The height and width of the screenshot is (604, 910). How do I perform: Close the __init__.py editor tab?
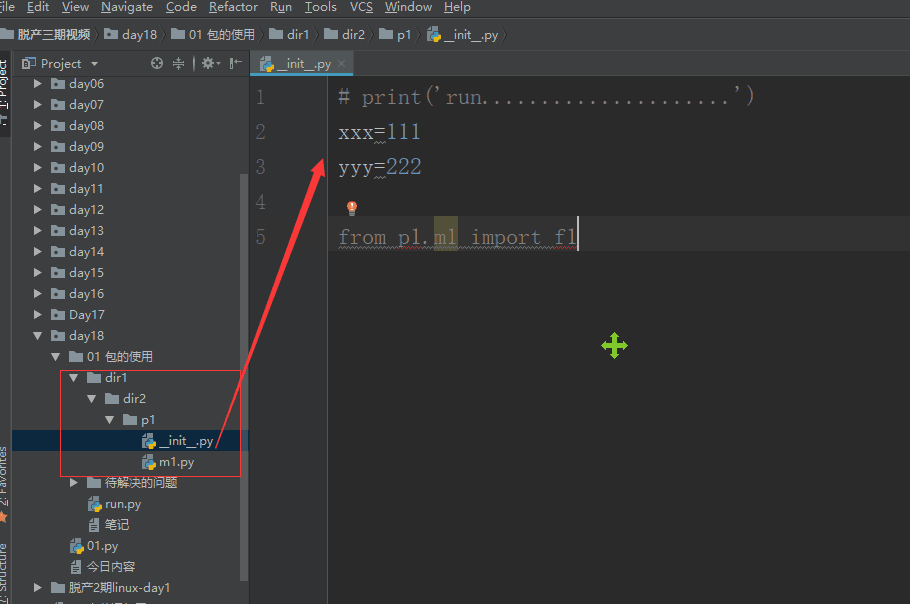341,64
